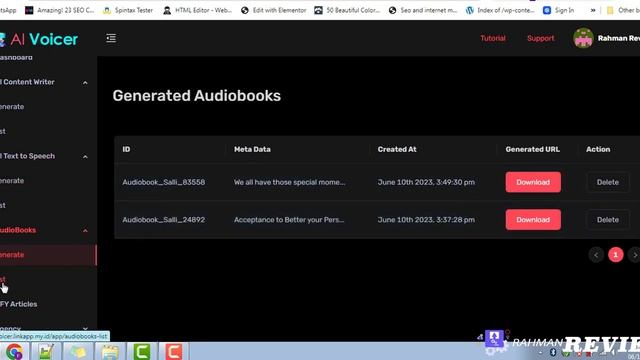The width and height of the screenshot is (640, 360).
Task: Open the Tutorial link
Action: pyautogui.click(x=493, y=38)
